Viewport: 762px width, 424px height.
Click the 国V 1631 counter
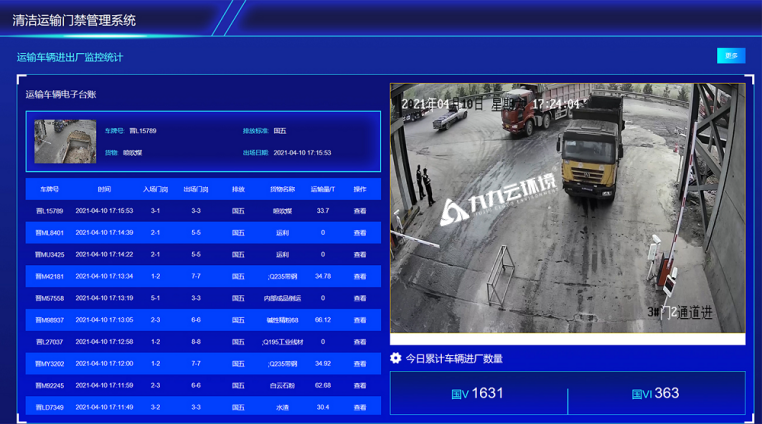[478, 394]
